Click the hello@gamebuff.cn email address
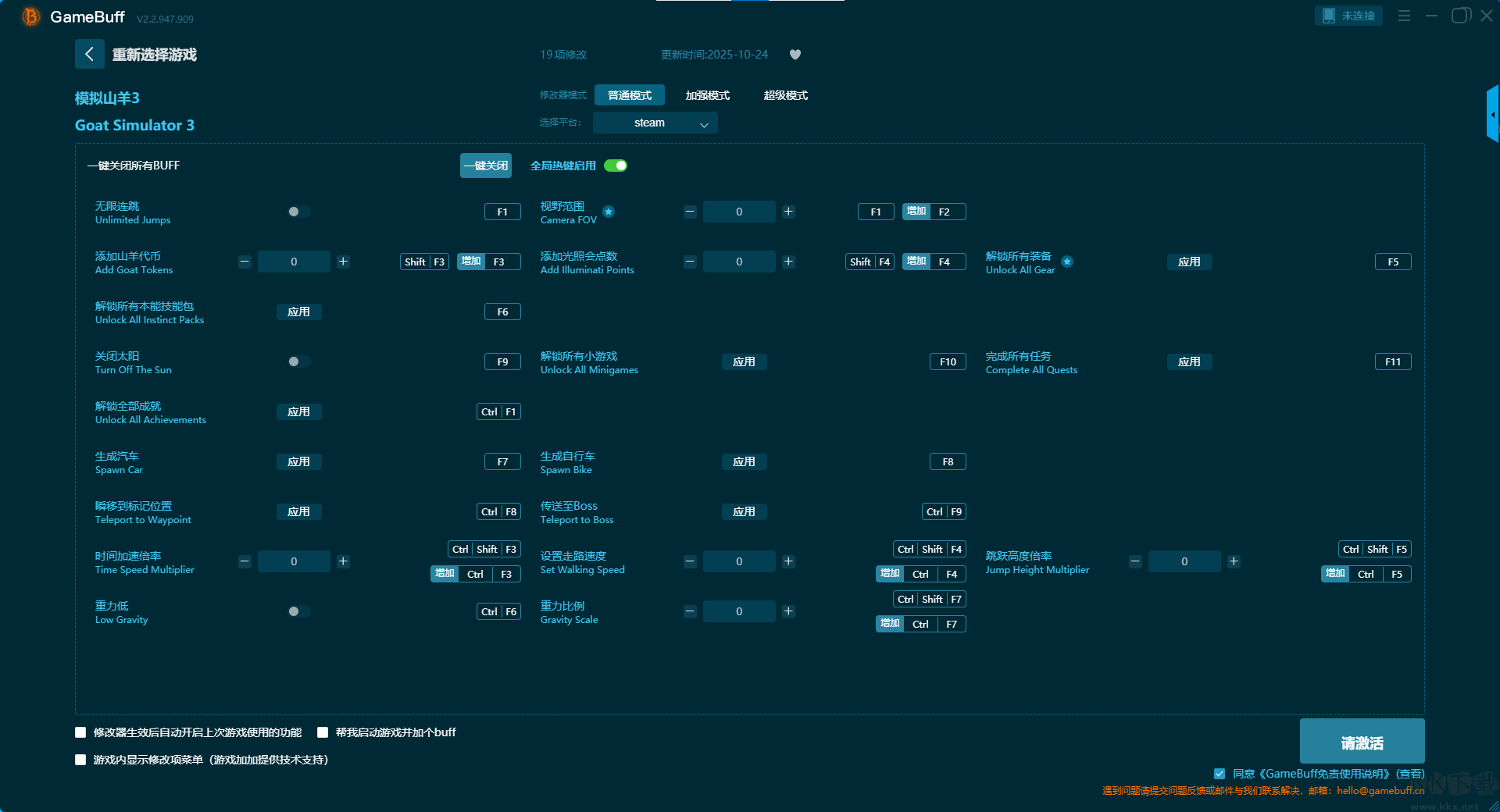1500x812 pixels. click(1380, 790)
